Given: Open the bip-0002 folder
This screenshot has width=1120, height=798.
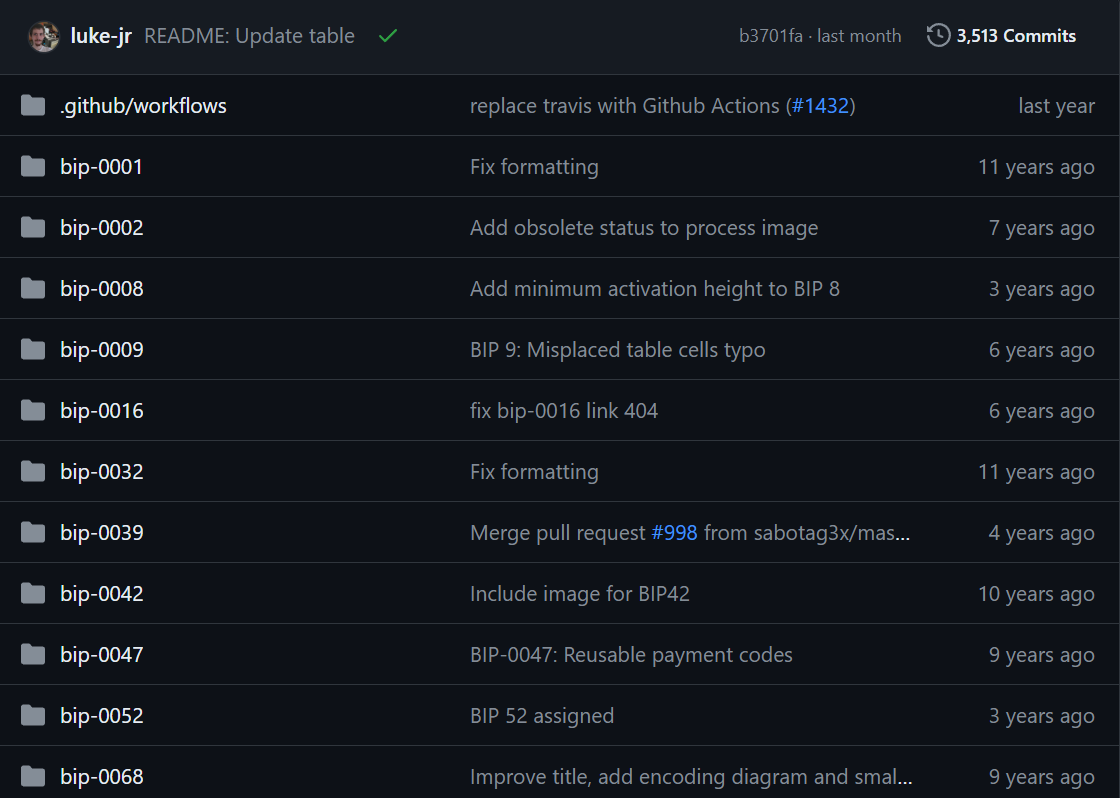Looking at the screenshot, I should tap(102, 228).
